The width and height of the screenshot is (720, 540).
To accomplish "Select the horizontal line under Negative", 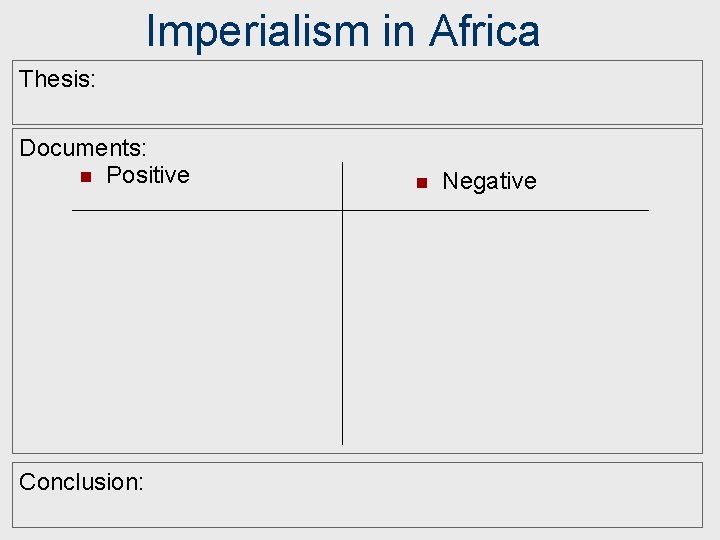I will coord(495,210).
